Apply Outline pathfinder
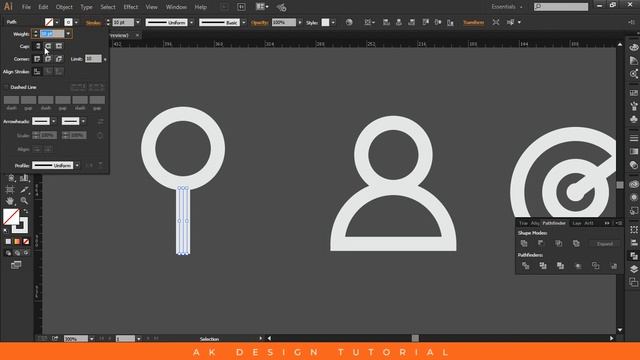Viewport: 640px width, 360px height. click(x=596, y=266)
